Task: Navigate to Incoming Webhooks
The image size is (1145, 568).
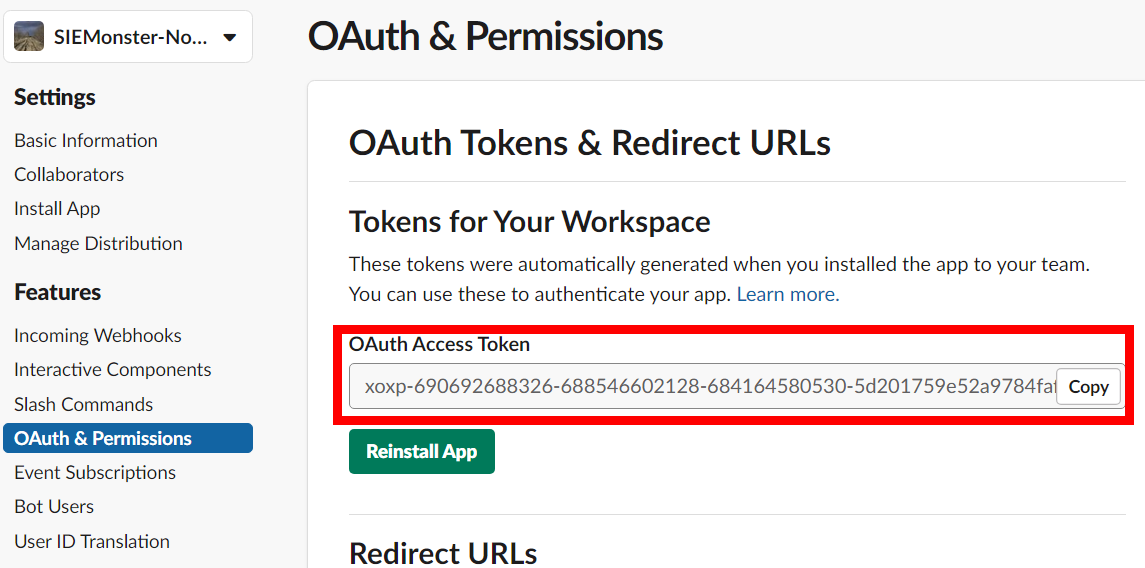Action: (98, 335)
